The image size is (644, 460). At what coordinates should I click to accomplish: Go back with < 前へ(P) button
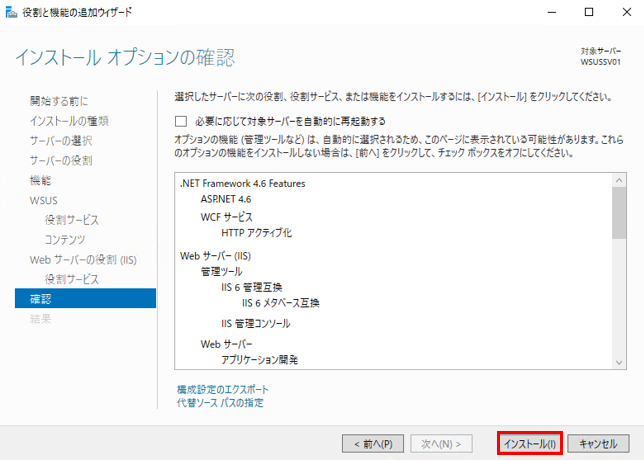tap(373, 444)
